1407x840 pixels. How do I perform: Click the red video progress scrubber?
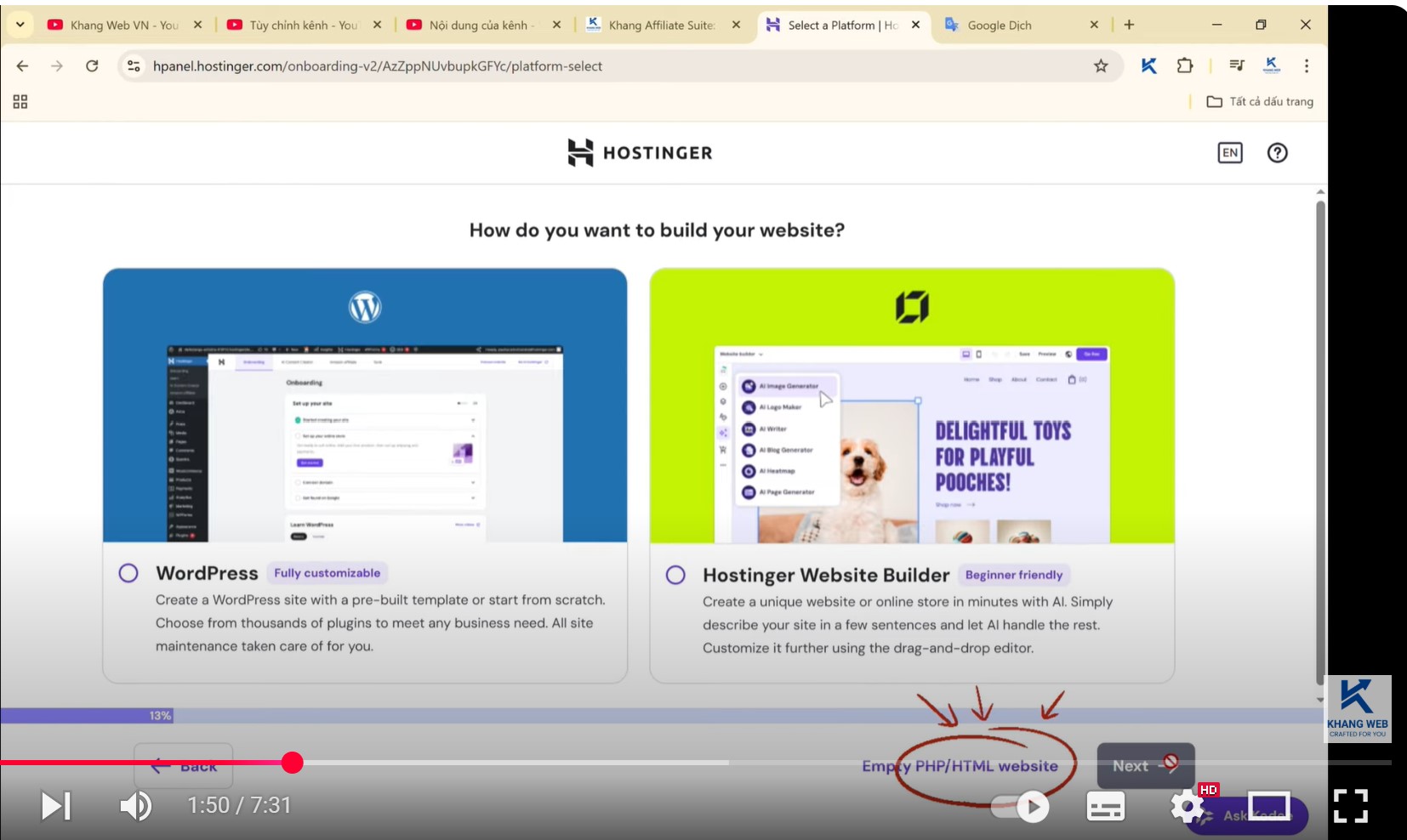point(292,763)
